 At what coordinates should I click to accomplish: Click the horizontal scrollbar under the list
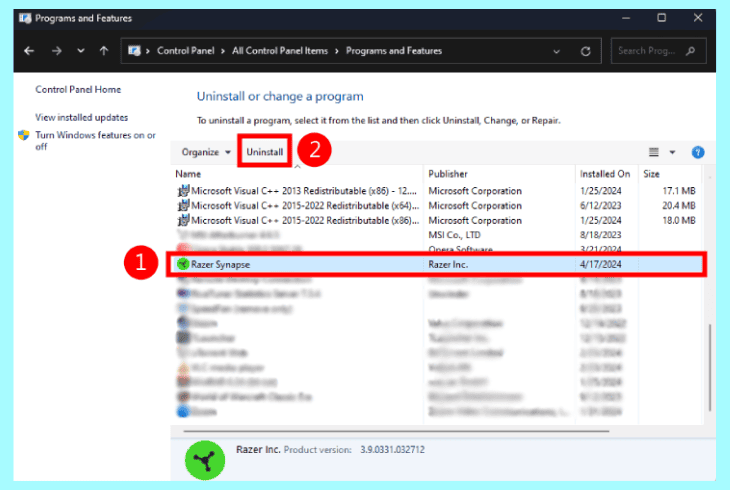pos(396,431)
